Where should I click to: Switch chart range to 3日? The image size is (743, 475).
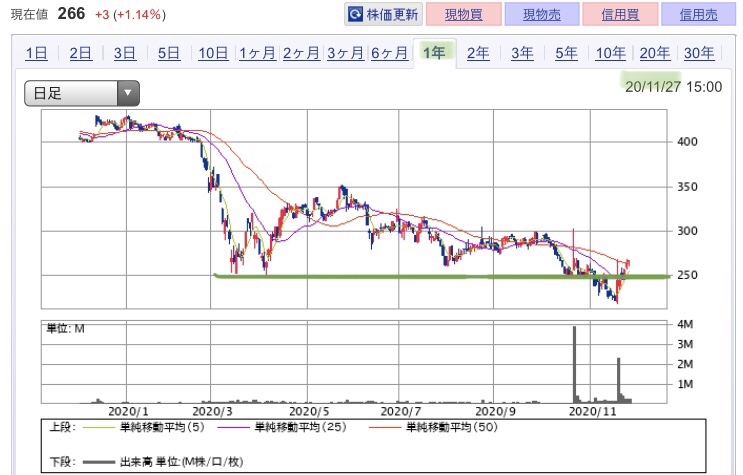pyautogui.click(x=125, y=53)
